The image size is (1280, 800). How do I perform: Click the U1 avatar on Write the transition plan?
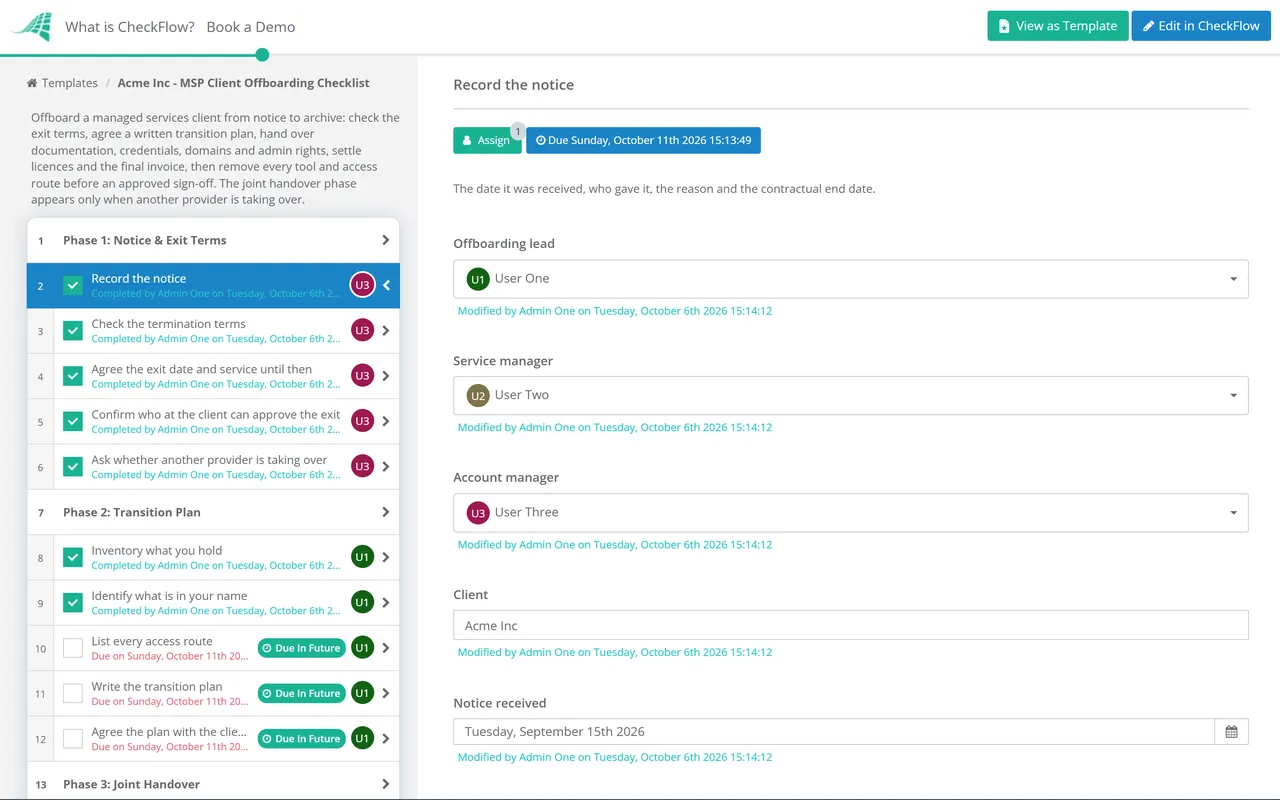(362, 693)
